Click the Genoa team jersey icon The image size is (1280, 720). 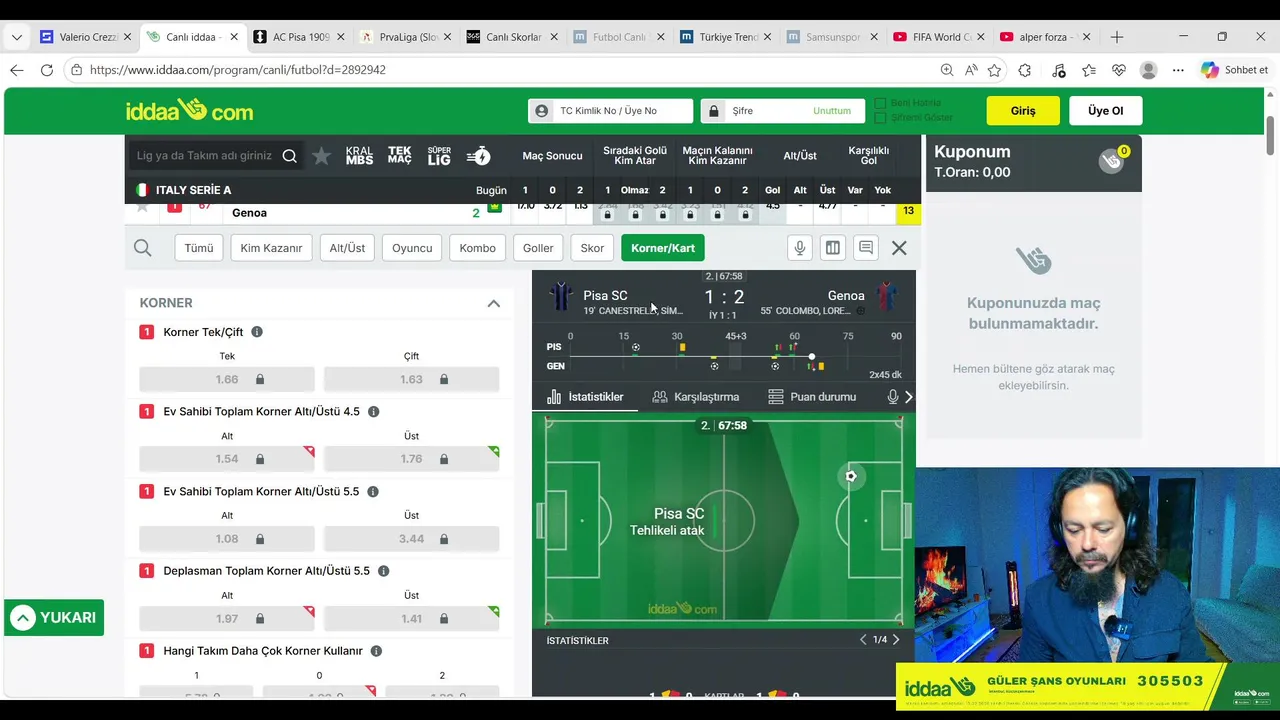tap(886, 297)
